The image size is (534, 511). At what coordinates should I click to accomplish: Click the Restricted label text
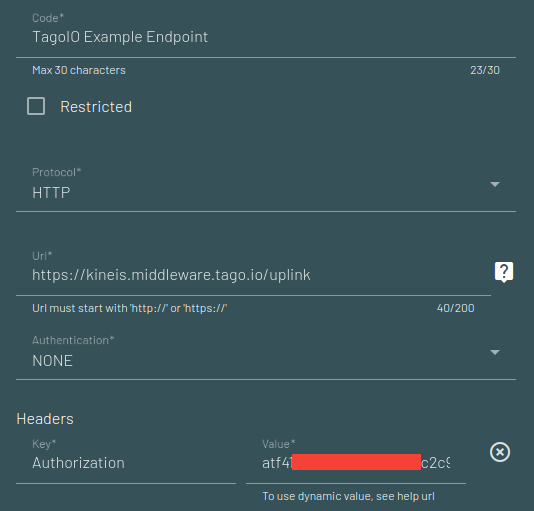96,107
